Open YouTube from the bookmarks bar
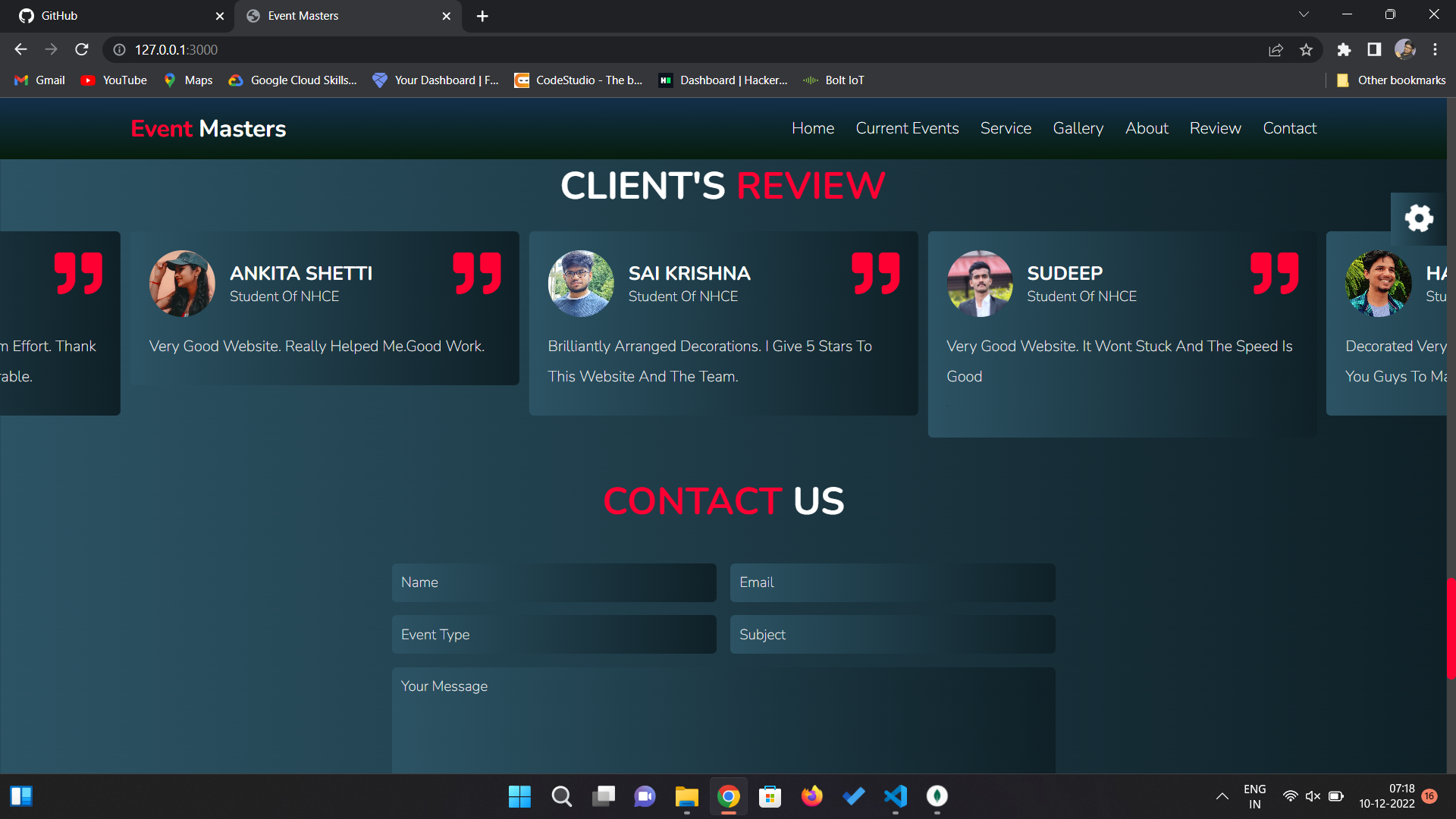Viewport: 1456px width, 819px height. [x=113, y=80]
